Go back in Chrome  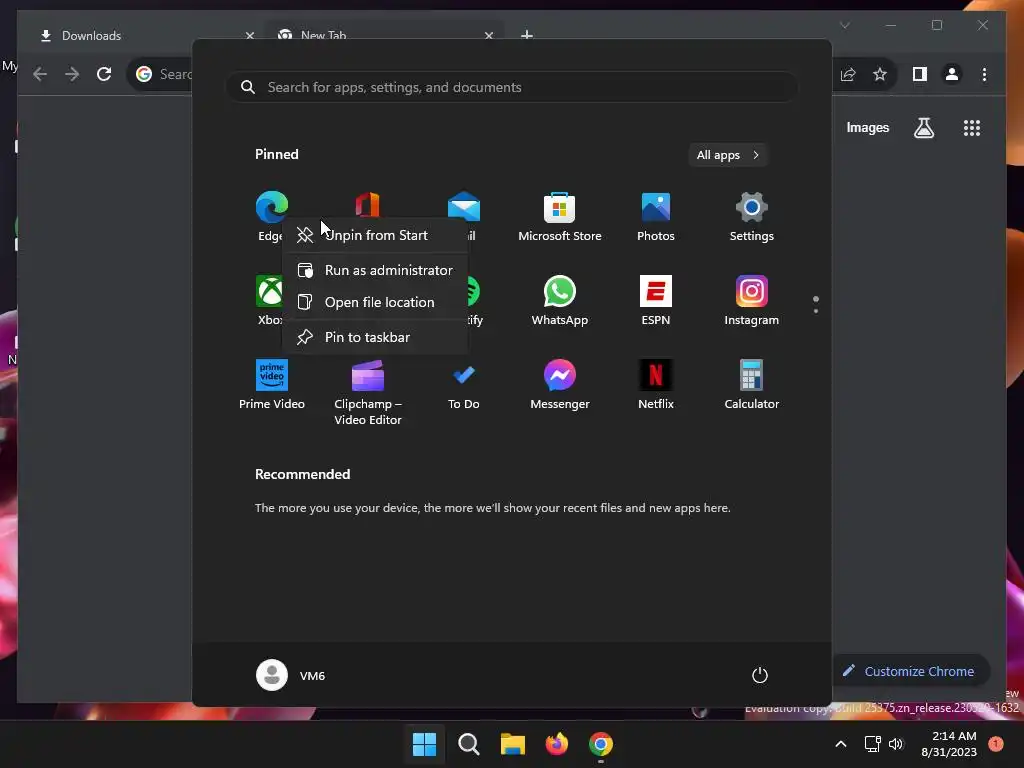[40, 74]
